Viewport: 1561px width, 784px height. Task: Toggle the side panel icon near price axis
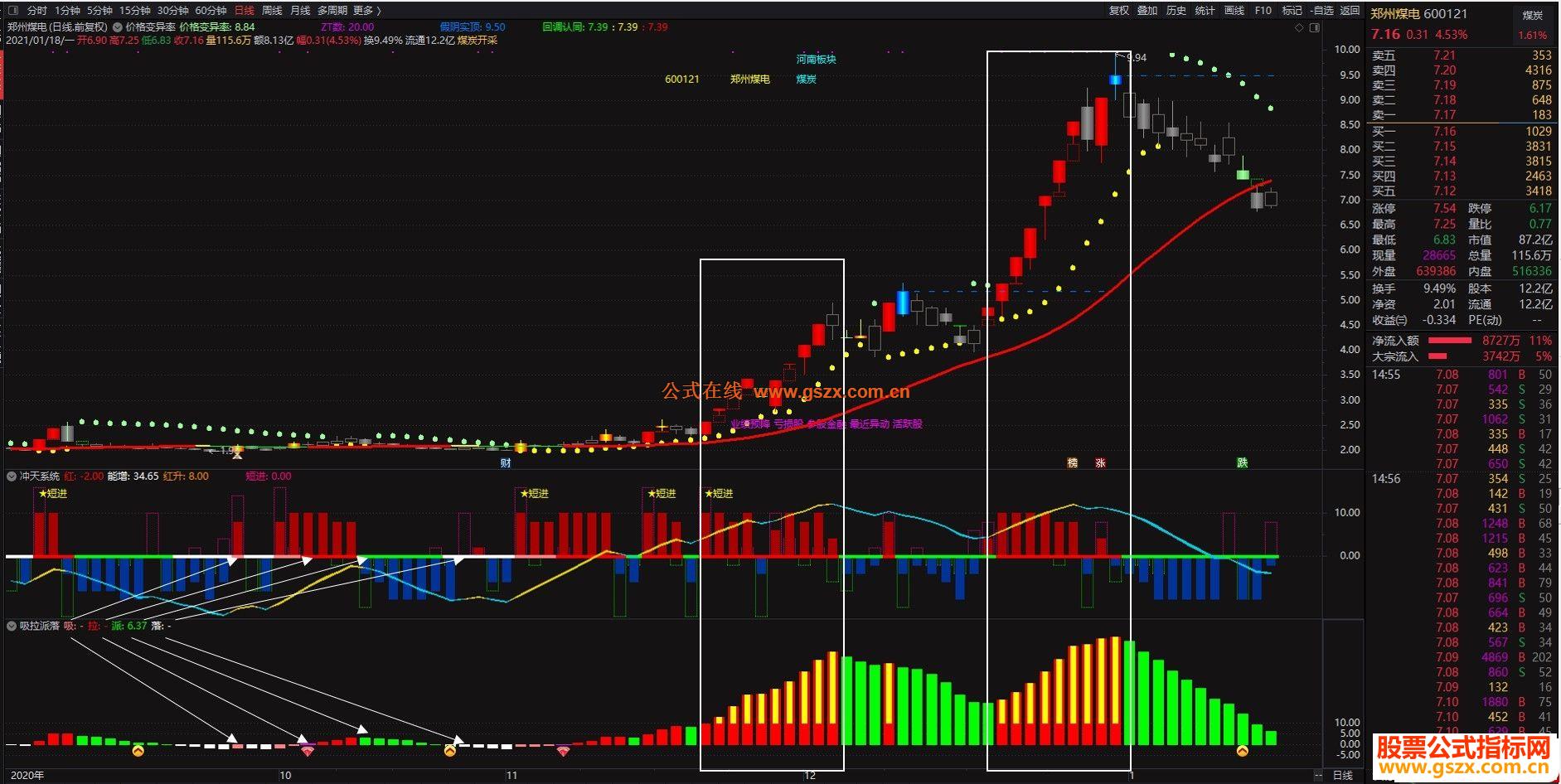1313,28
